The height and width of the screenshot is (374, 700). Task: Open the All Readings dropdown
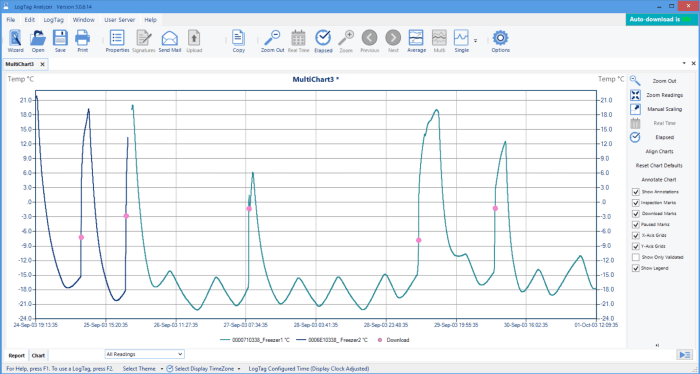pyautogui.click(x=145, y=354)
